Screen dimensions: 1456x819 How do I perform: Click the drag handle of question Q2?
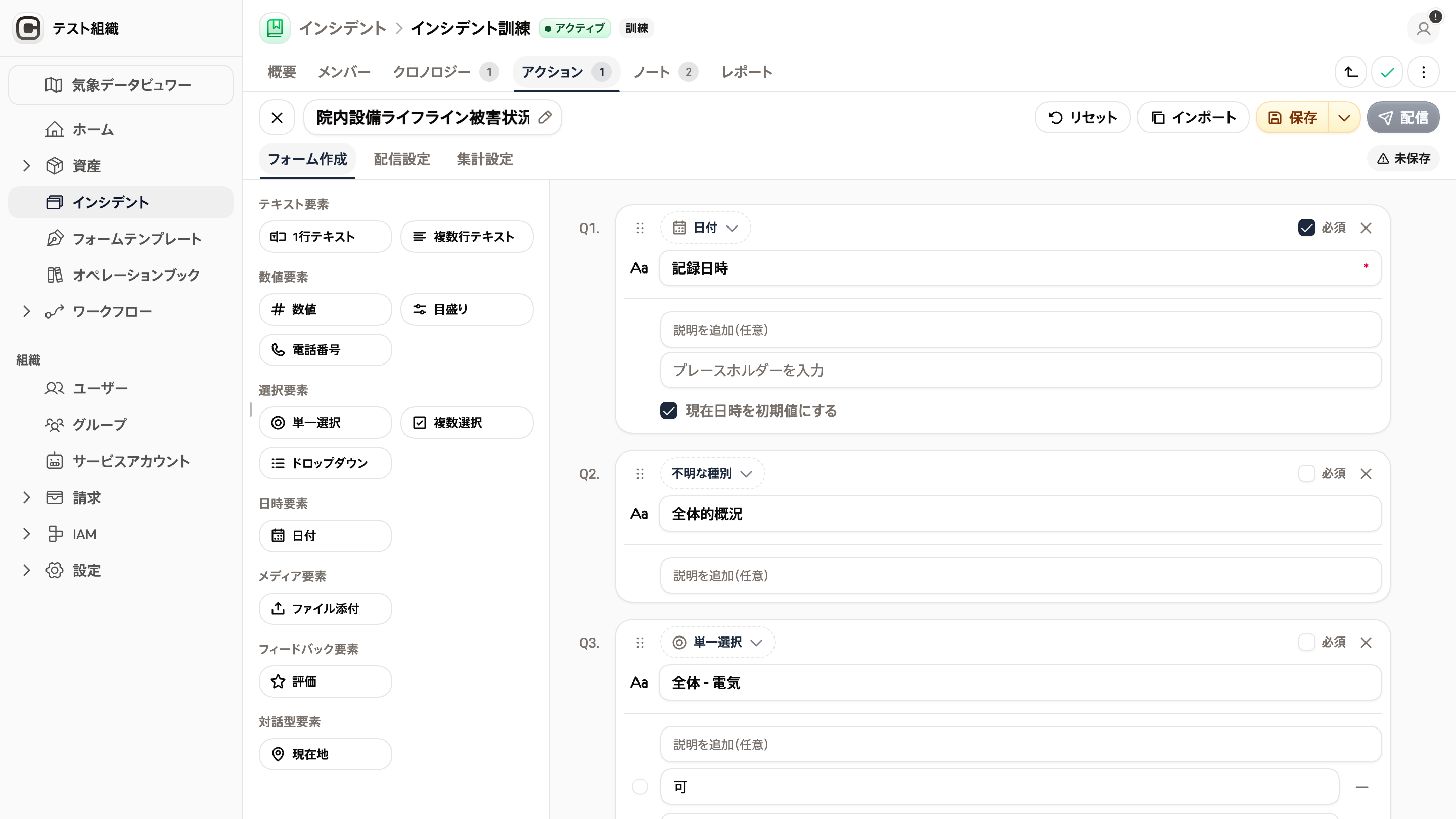click(640, 474)
